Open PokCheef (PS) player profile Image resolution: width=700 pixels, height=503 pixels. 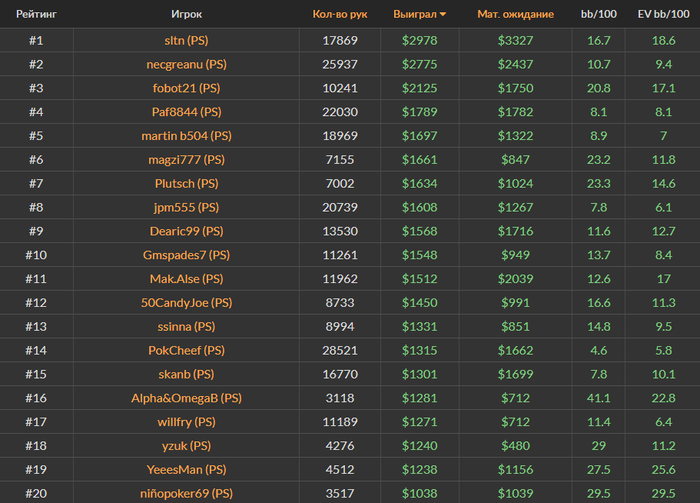(186, 351)
